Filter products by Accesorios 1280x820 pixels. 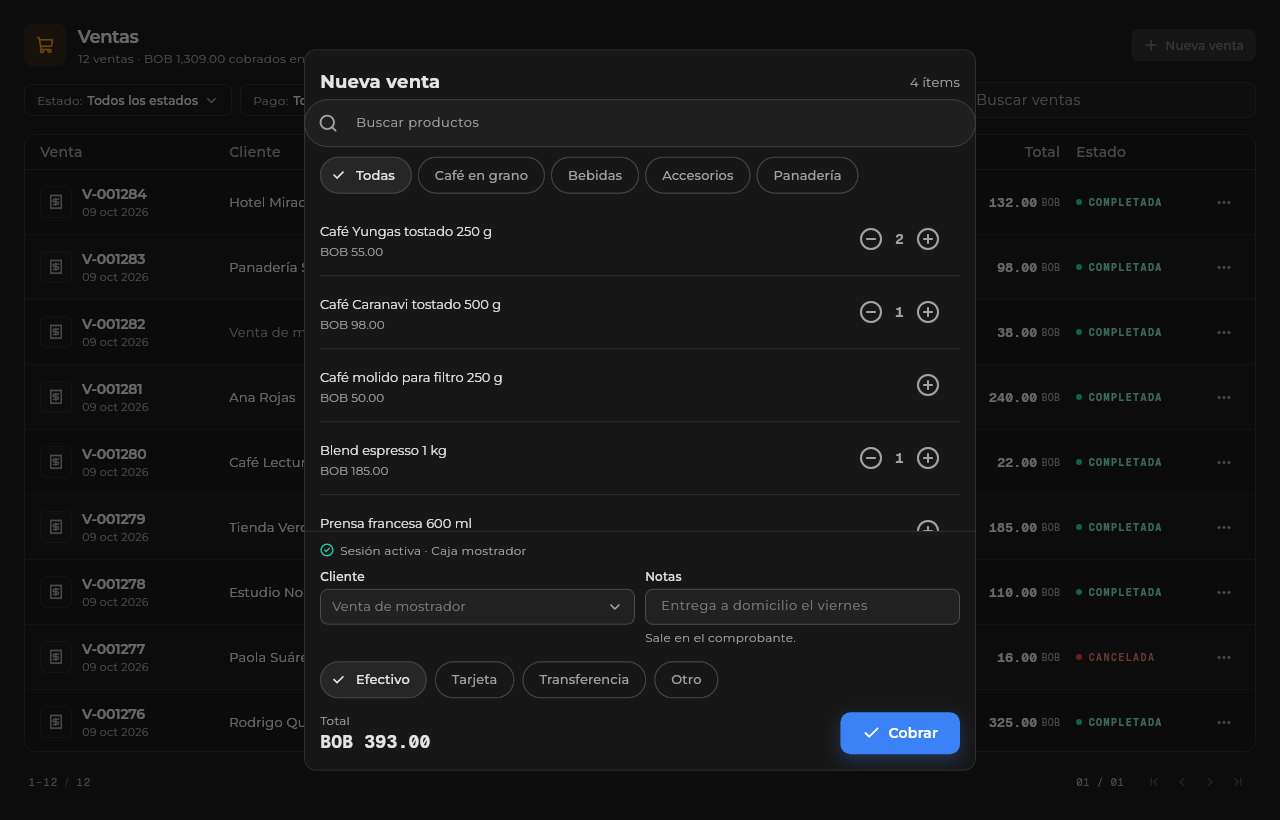(x=697, y=175)
